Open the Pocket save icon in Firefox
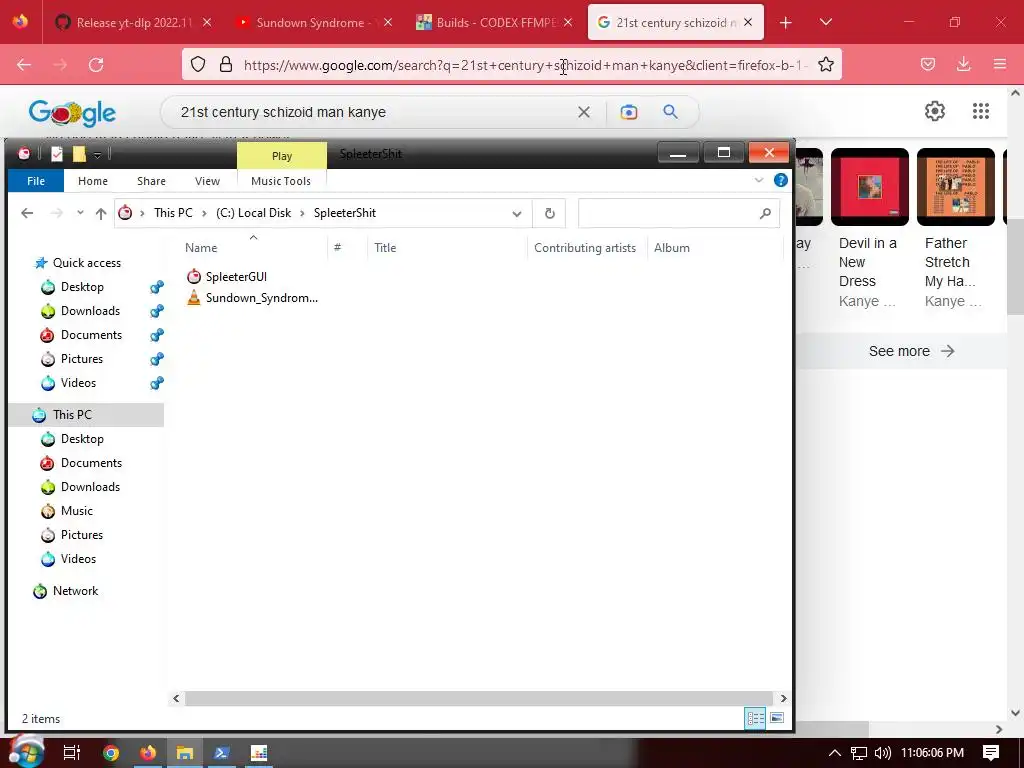Screen dimensions: 1024x768 point(927,64)
